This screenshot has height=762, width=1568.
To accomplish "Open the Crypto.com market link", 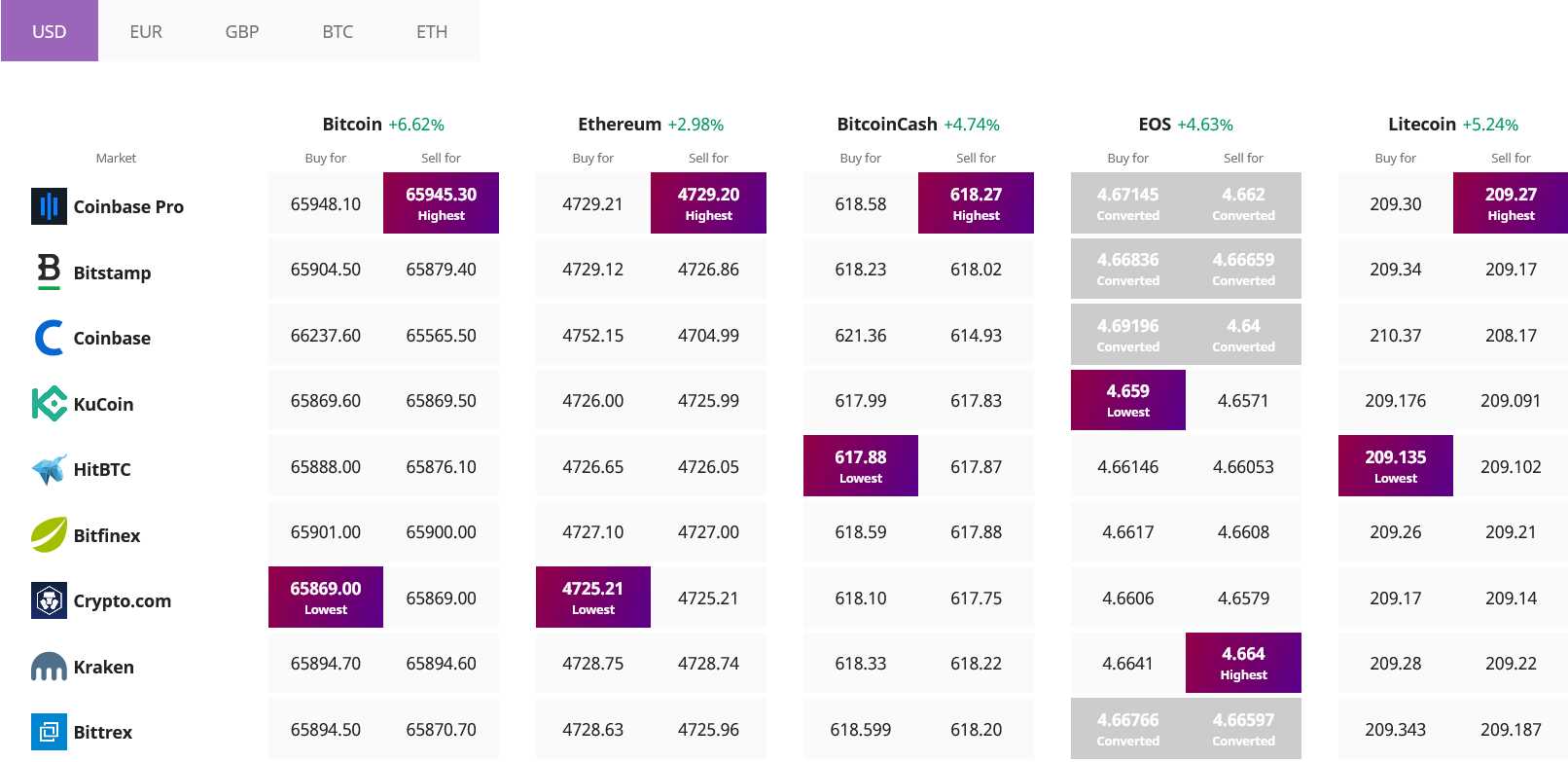I will click(123, 600).
